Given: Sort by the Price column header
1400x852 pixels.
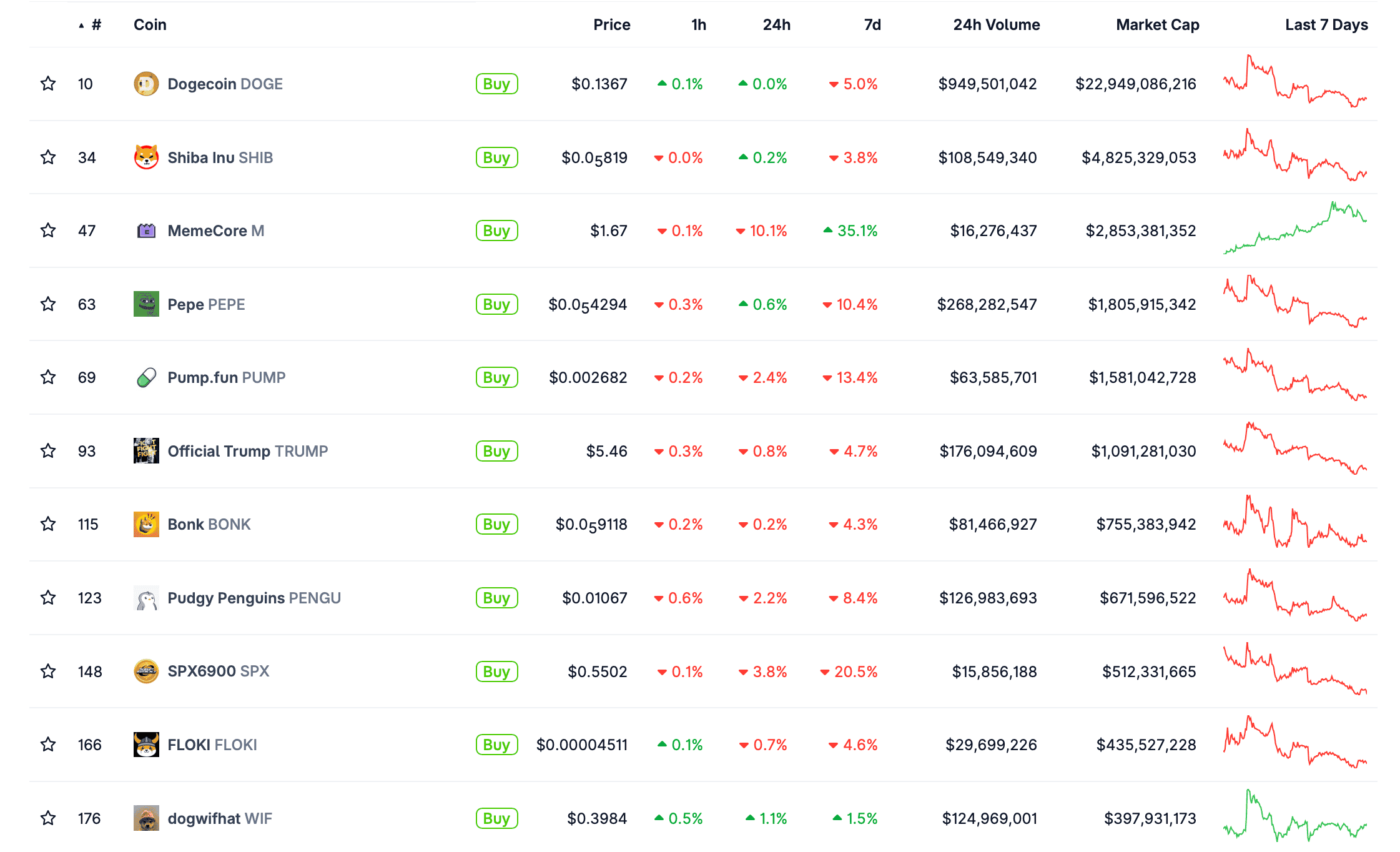Looking at the screenshot, I should (611, 25).
